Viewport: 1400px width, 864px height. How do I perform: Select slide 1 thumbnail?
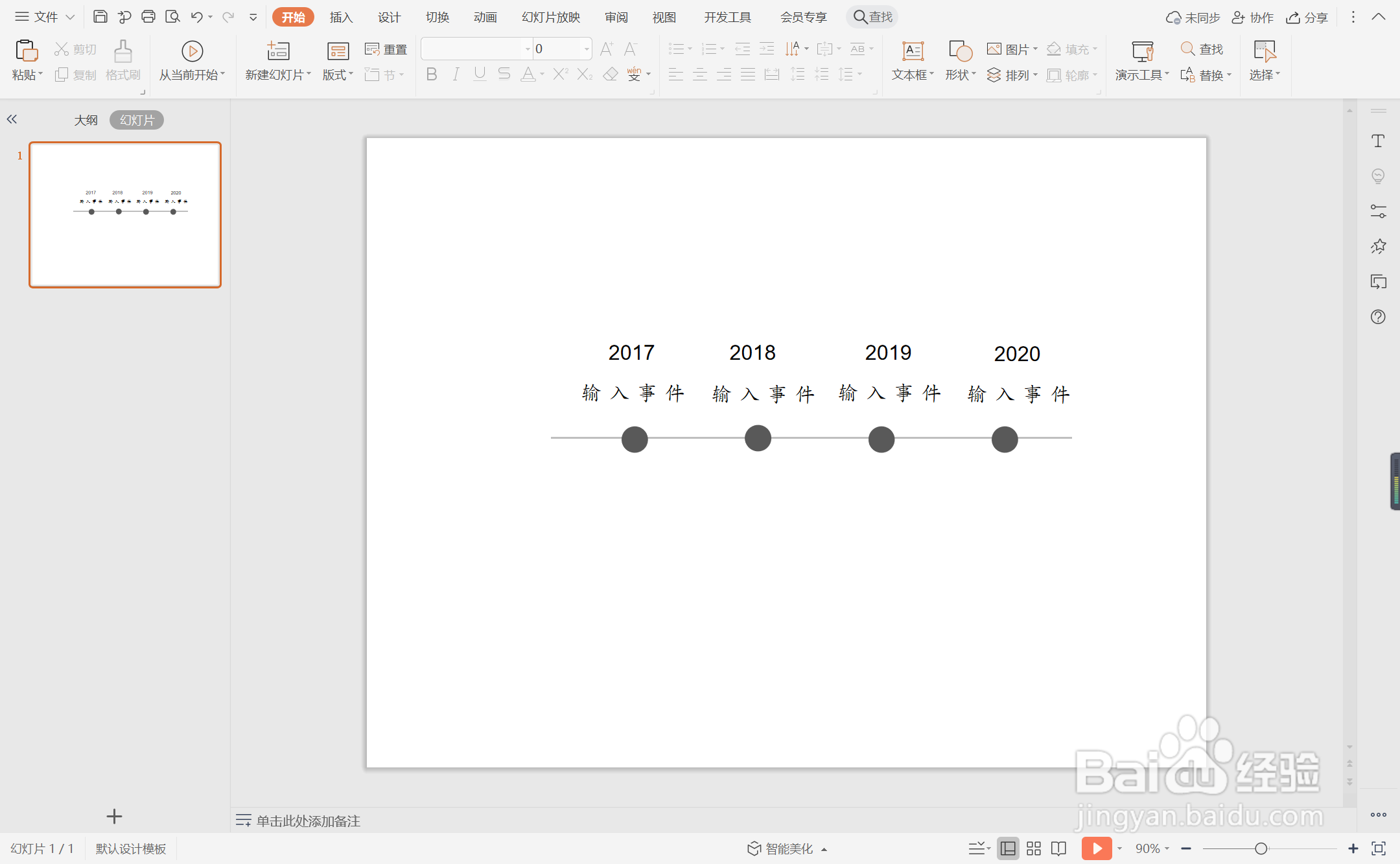125,215
